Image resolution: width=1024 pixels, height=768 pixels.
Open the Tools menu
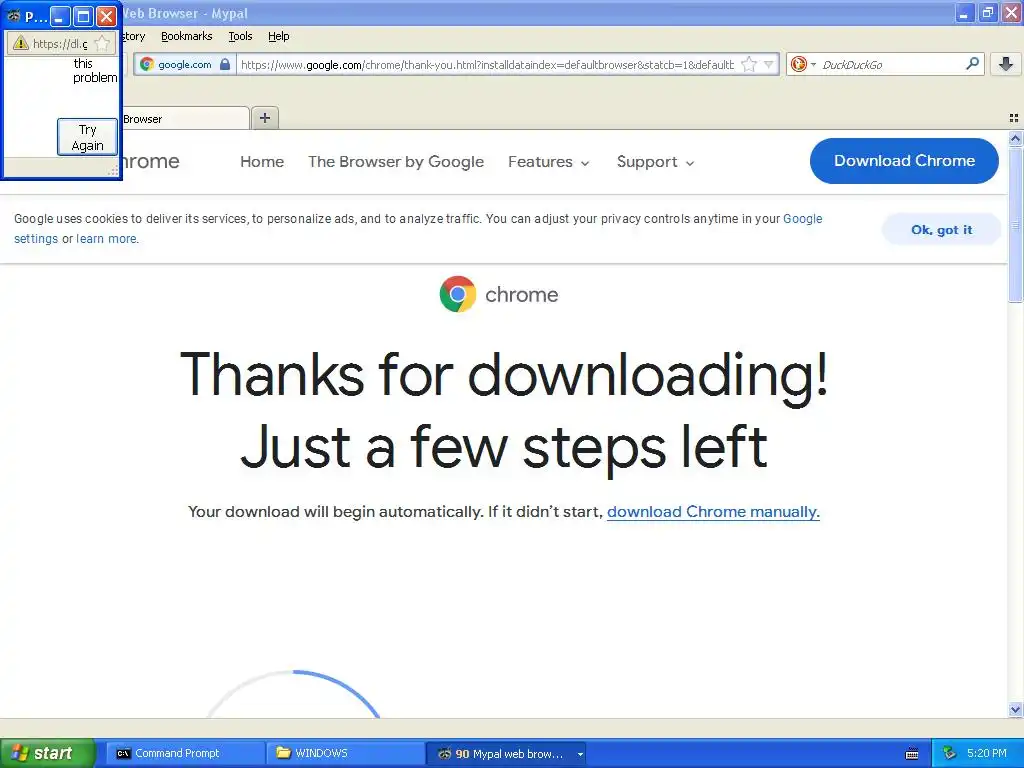[240, 36]
